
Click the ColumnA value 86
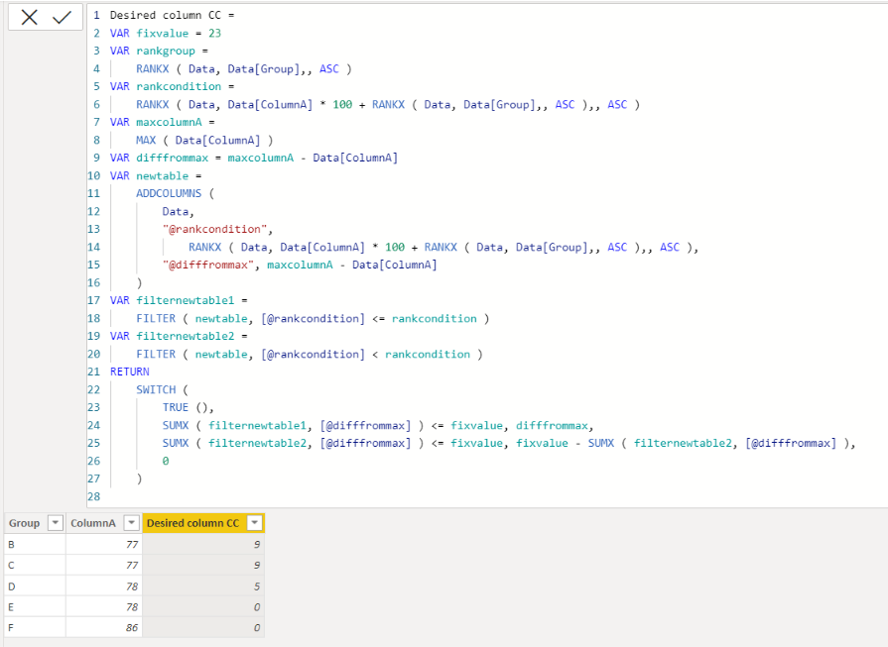click(x=104, y=628)
